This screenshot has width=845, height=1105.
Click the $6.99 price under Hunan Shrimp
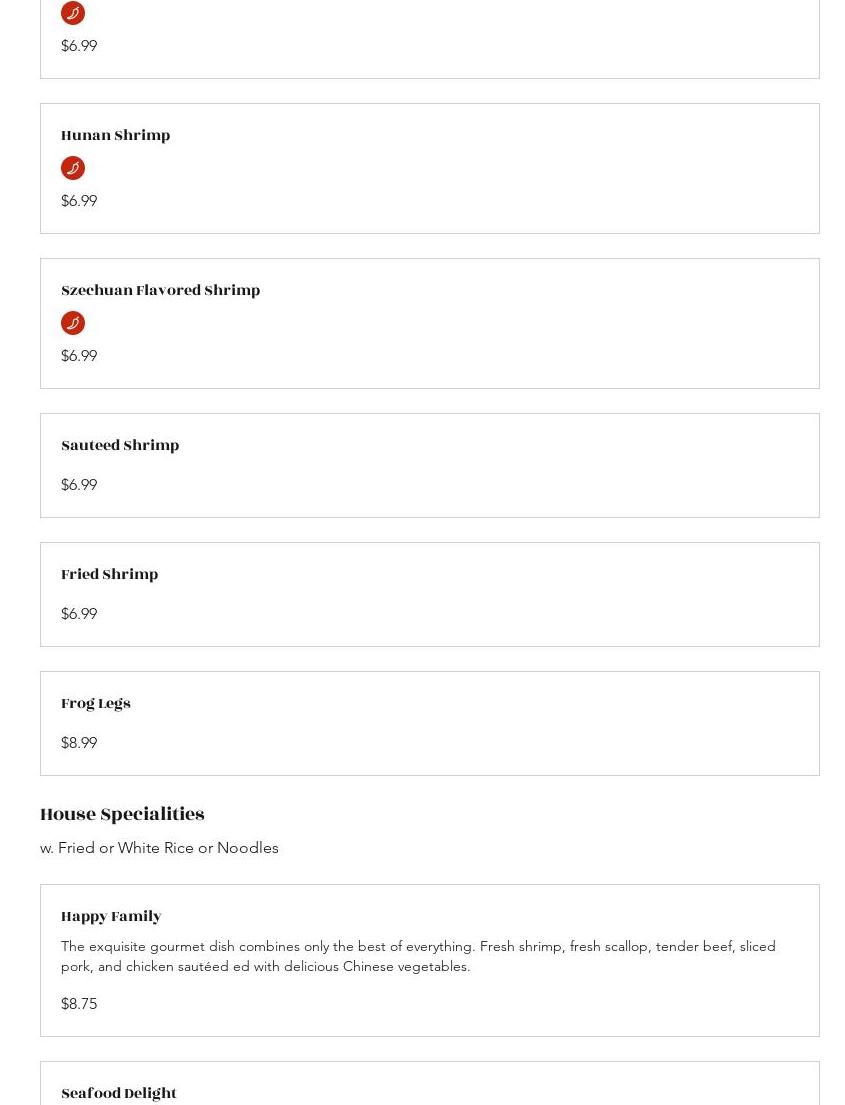79,201
